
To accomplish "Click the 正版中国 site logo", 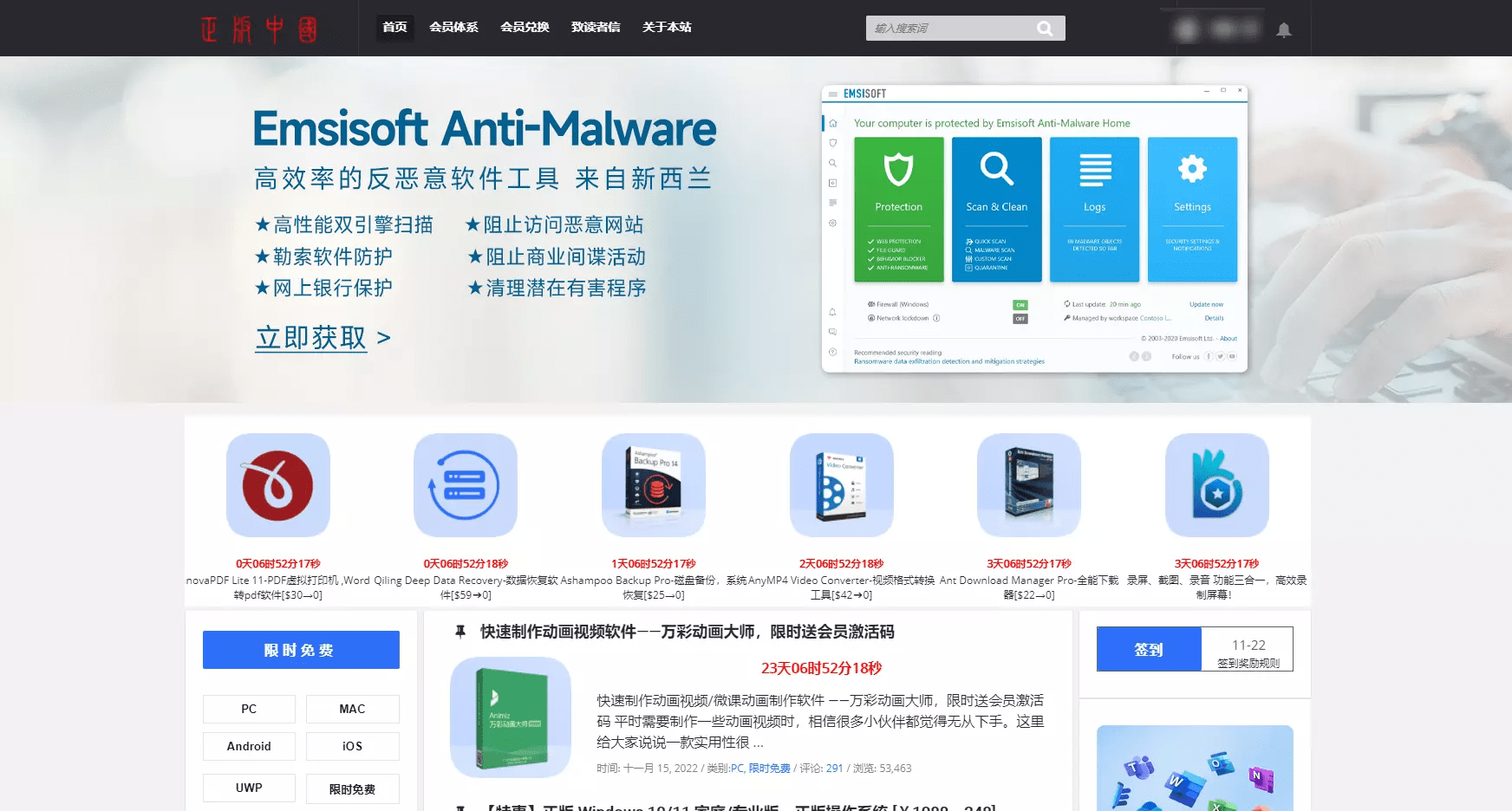I will click(259, 29).
